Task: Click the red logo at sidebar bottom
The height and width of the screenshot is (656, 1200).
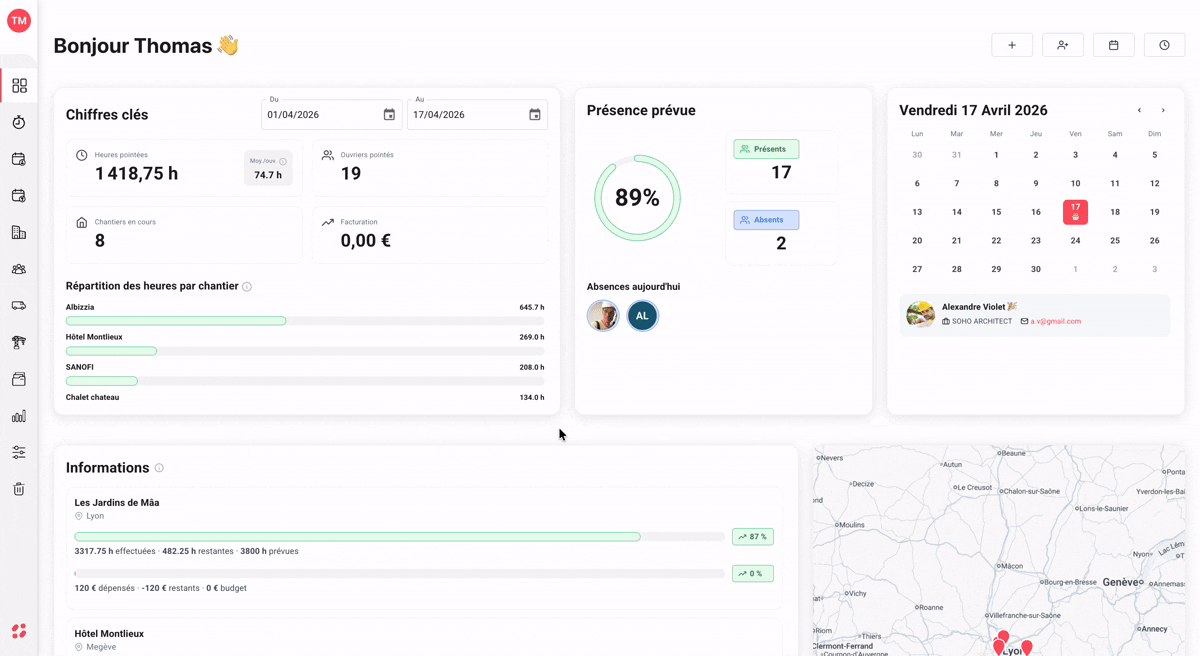Action: [19, 631]
